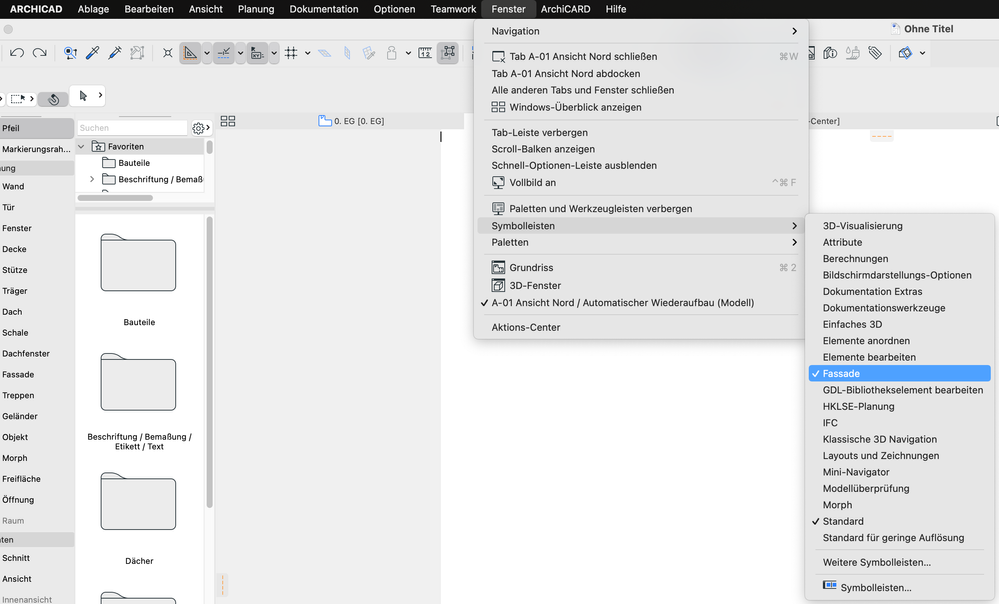This screenshot has width=999, height=604.
Task: Click the 3D view cube icon
Action: [x=905, y=53]
